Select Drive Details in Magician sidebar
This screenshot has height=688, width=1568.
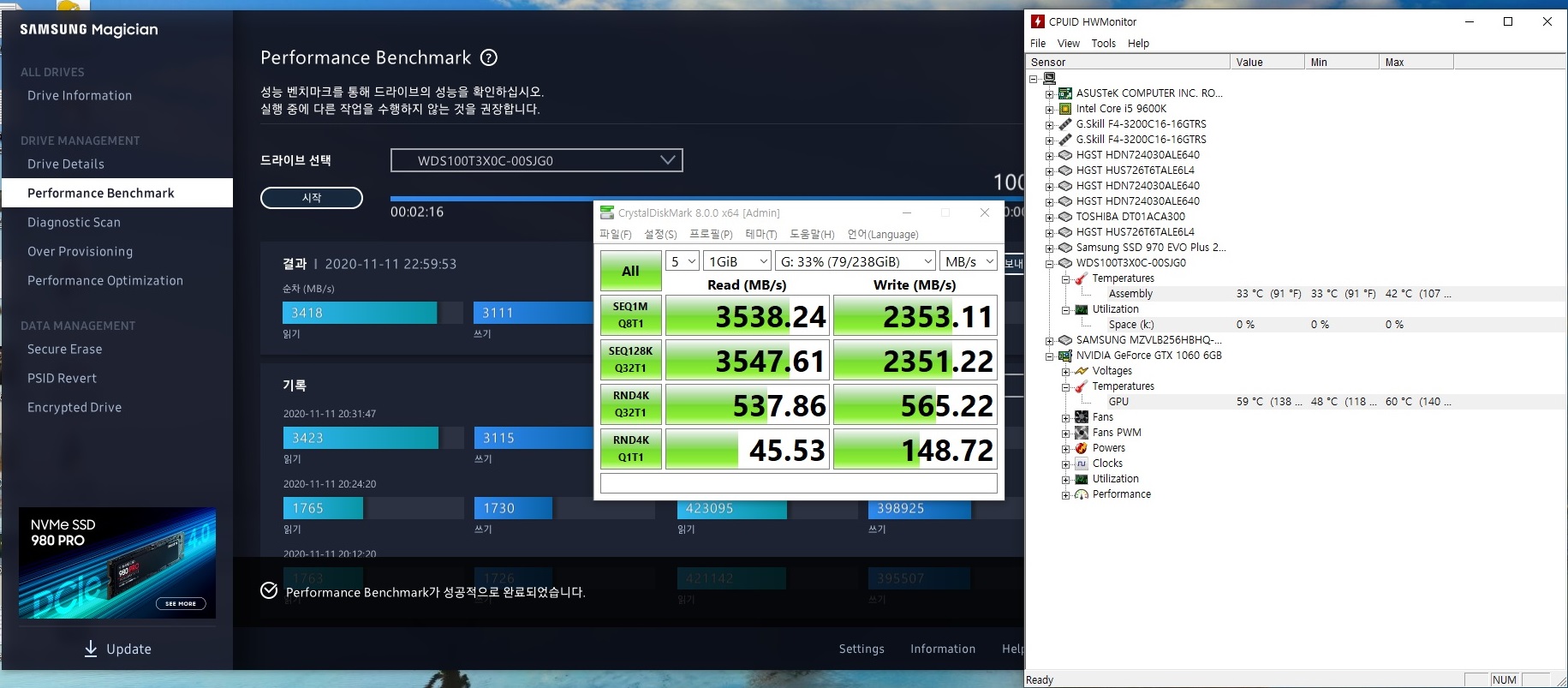point(66,164)
